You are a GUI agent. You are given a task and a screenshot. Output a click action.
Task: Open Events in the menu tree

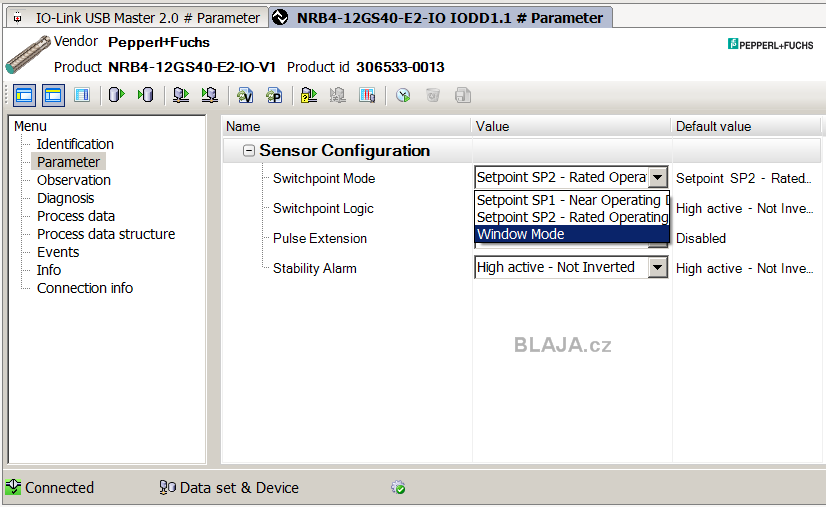click(58, 252)
